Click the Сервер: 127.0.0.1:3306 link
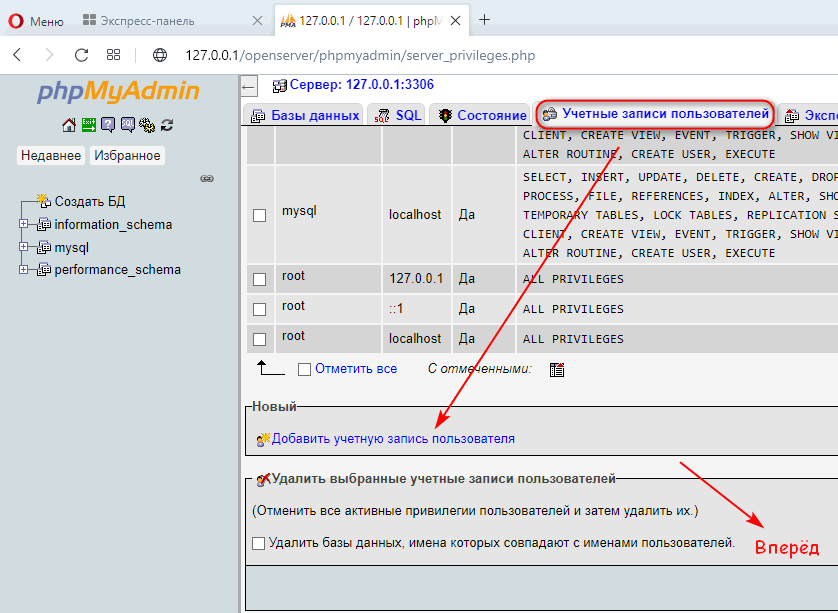Screen dimensions: 838x613 [x=361, y=84]
